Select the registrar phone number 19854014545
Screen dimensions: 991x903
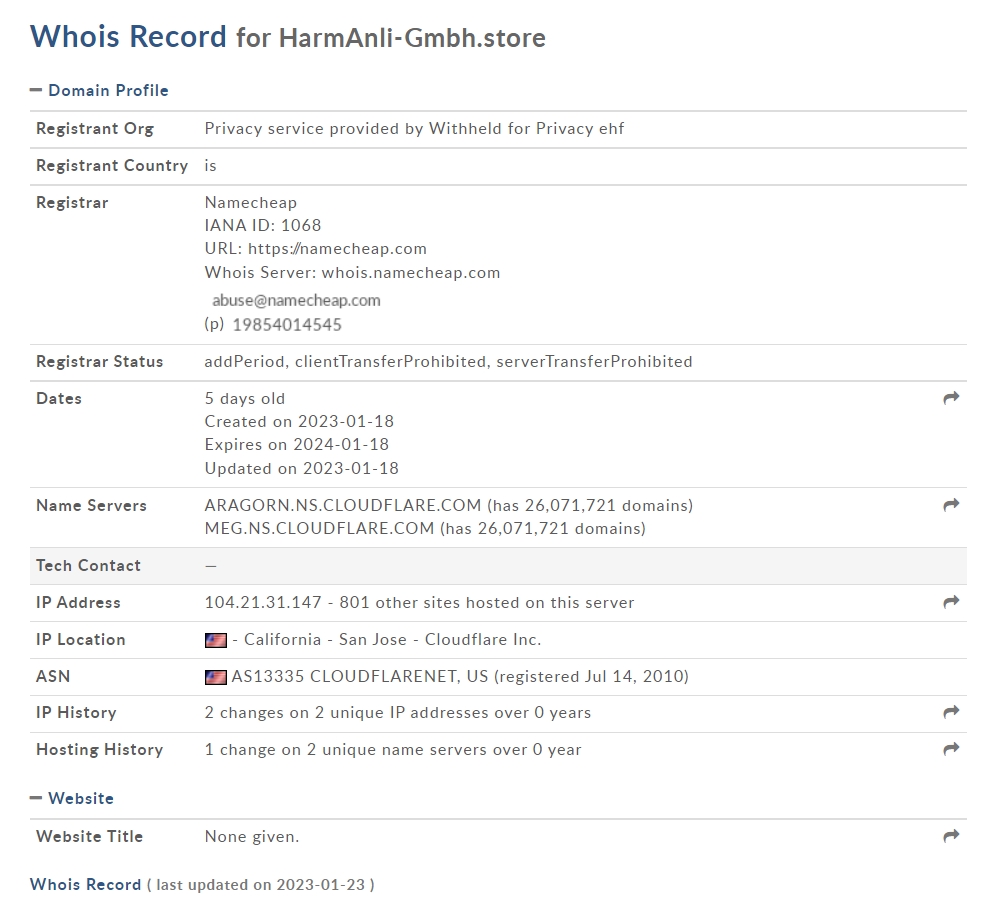pos(287,325)
